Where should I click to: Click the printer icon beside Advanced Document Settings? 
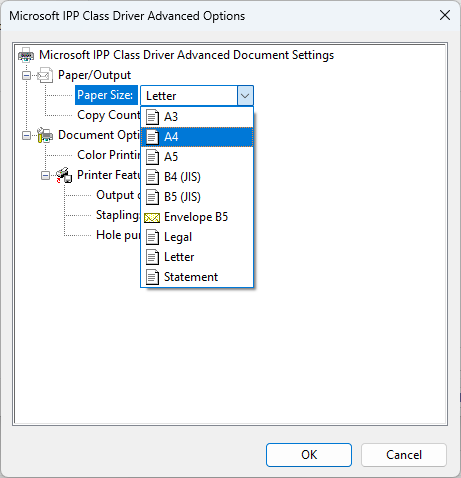coord(26,55)
